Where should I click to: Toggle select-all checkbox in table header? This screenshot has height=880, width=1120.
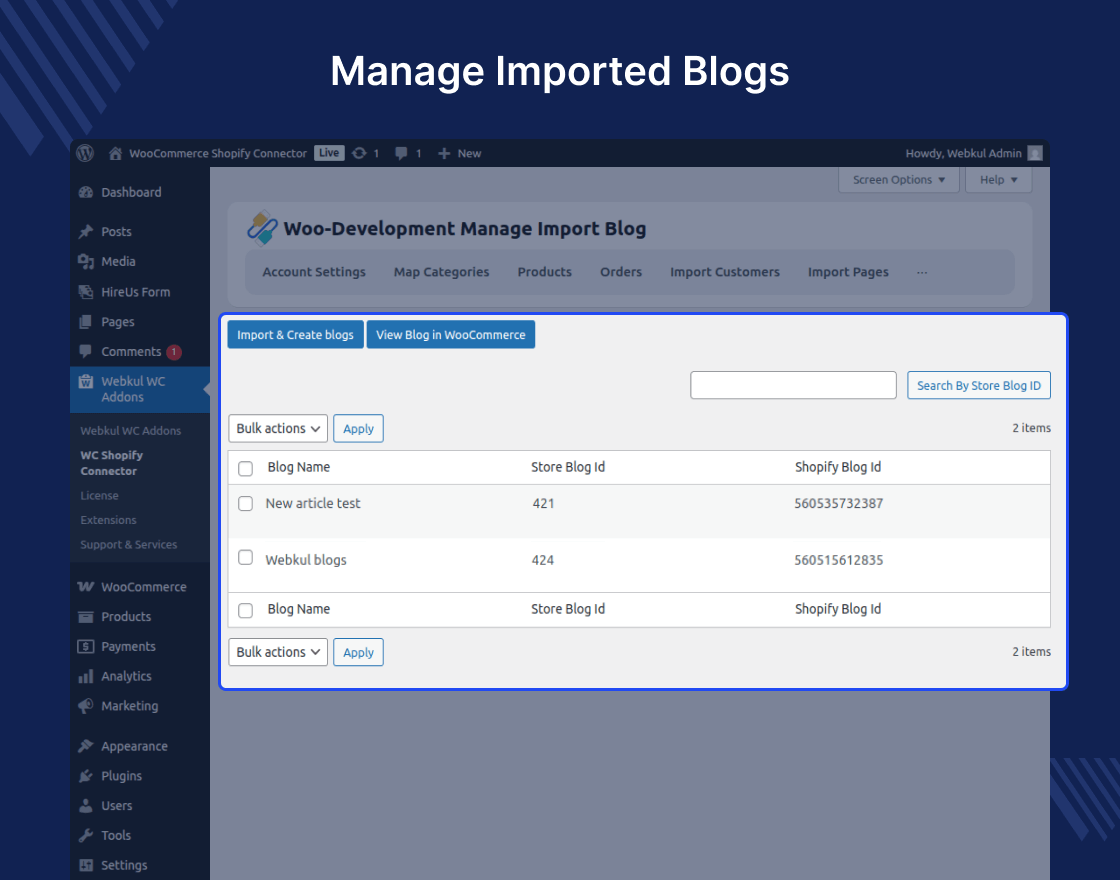coord(245,469)
